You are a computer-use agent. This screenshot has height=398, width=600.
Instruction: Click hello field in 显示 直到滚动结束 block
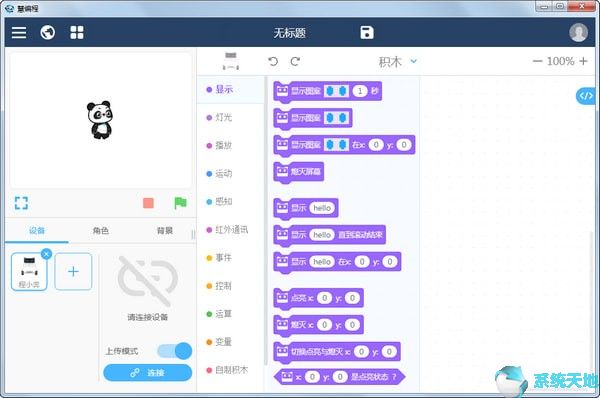322,235
